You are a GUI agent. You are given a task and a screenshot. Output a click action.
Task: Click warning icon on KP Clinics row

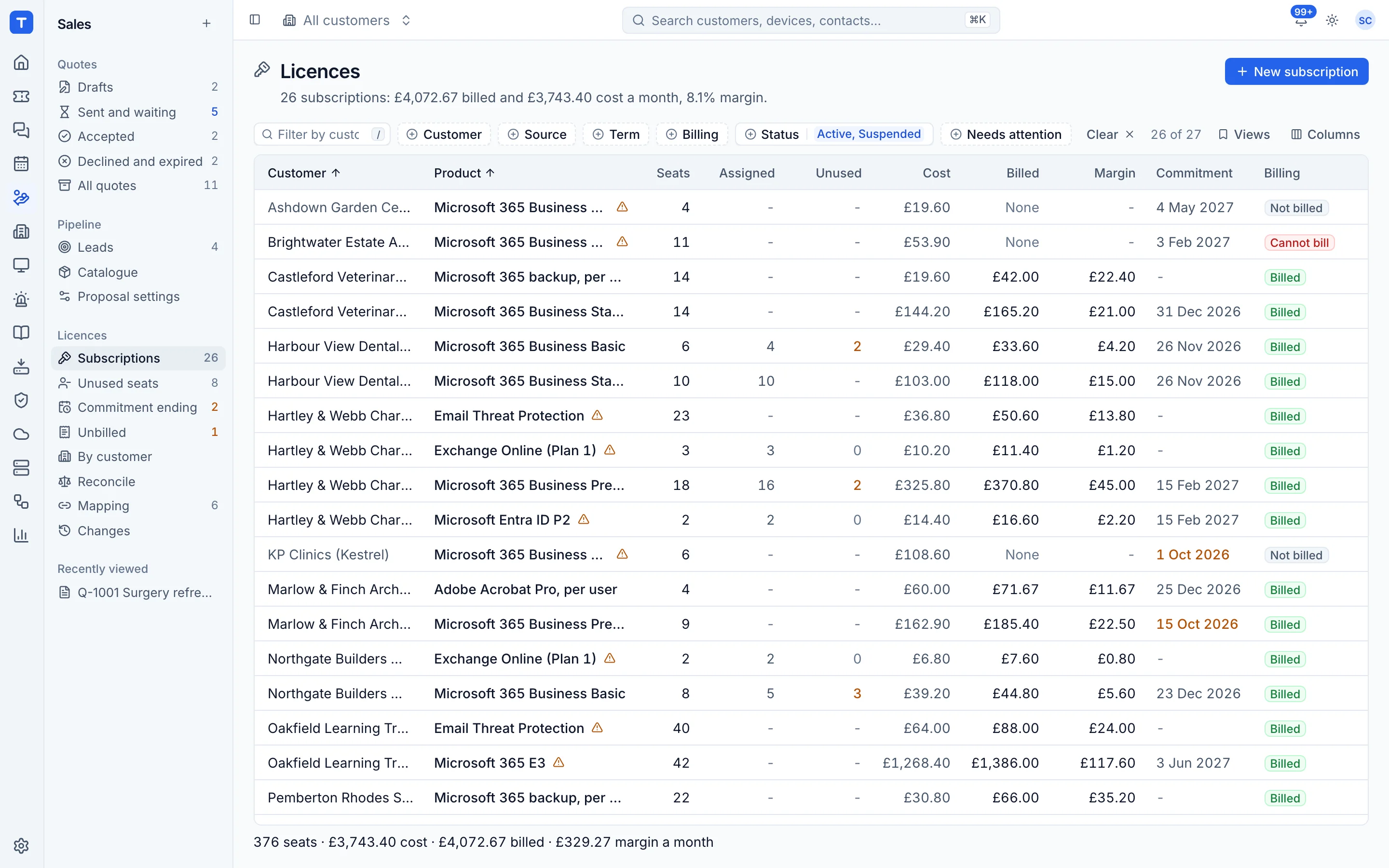pyautogui.click(x=622, y=554)
